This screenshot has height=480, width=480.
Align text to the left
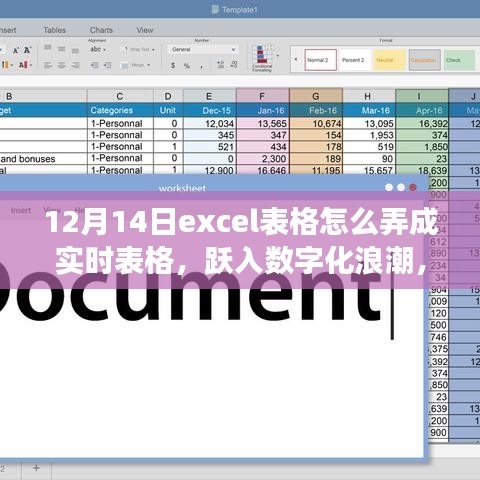click(x=48, y=65)
